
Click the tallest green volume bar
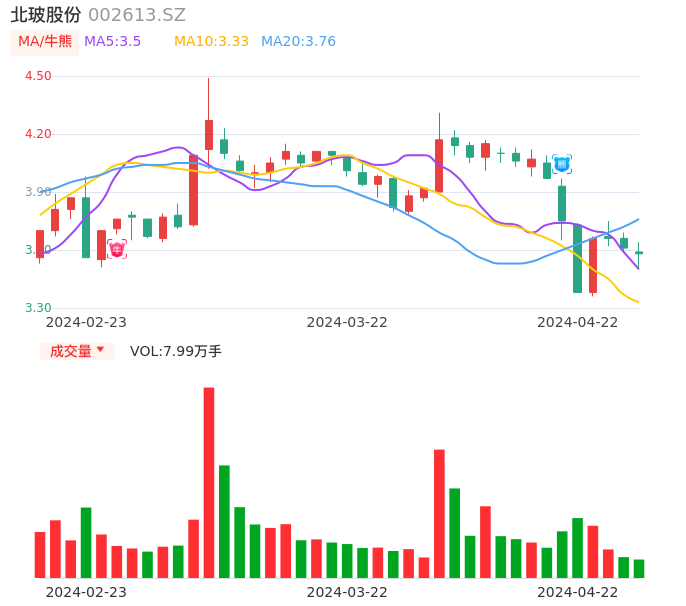224,521
